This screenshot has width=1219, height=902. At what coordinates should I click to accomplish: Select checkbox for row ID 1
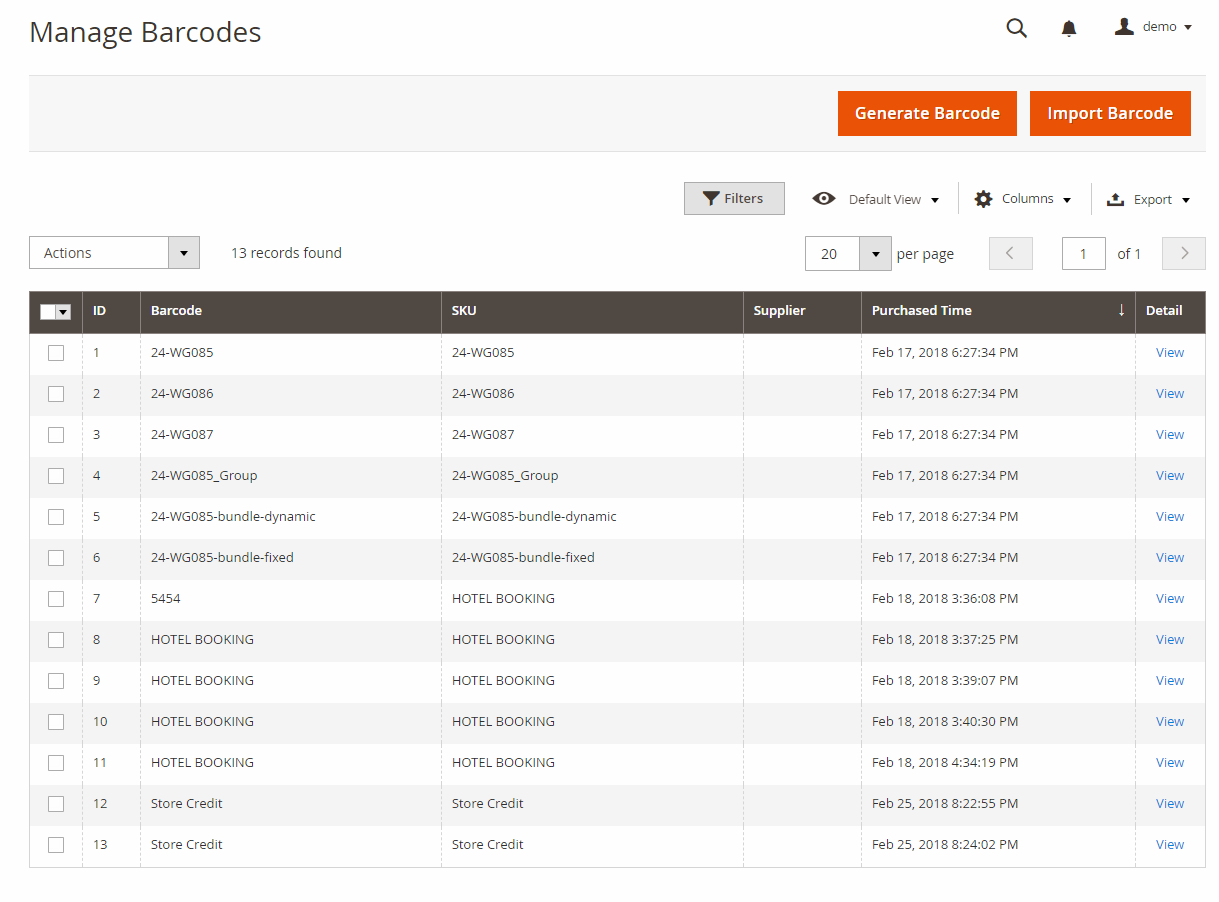[56, 352]
